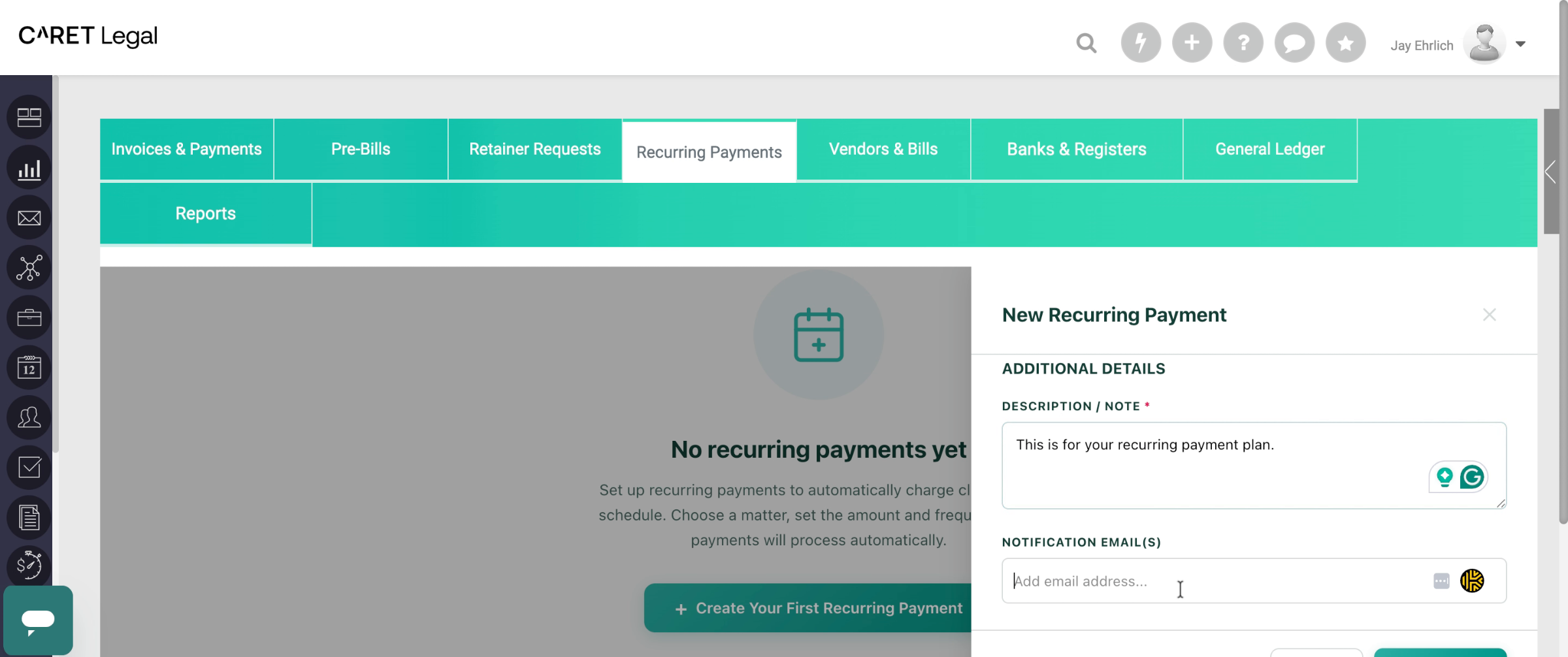This screenshot has width=1568, height=657.
Task: Click the star favorites icon
Action: coord(1345,43)
